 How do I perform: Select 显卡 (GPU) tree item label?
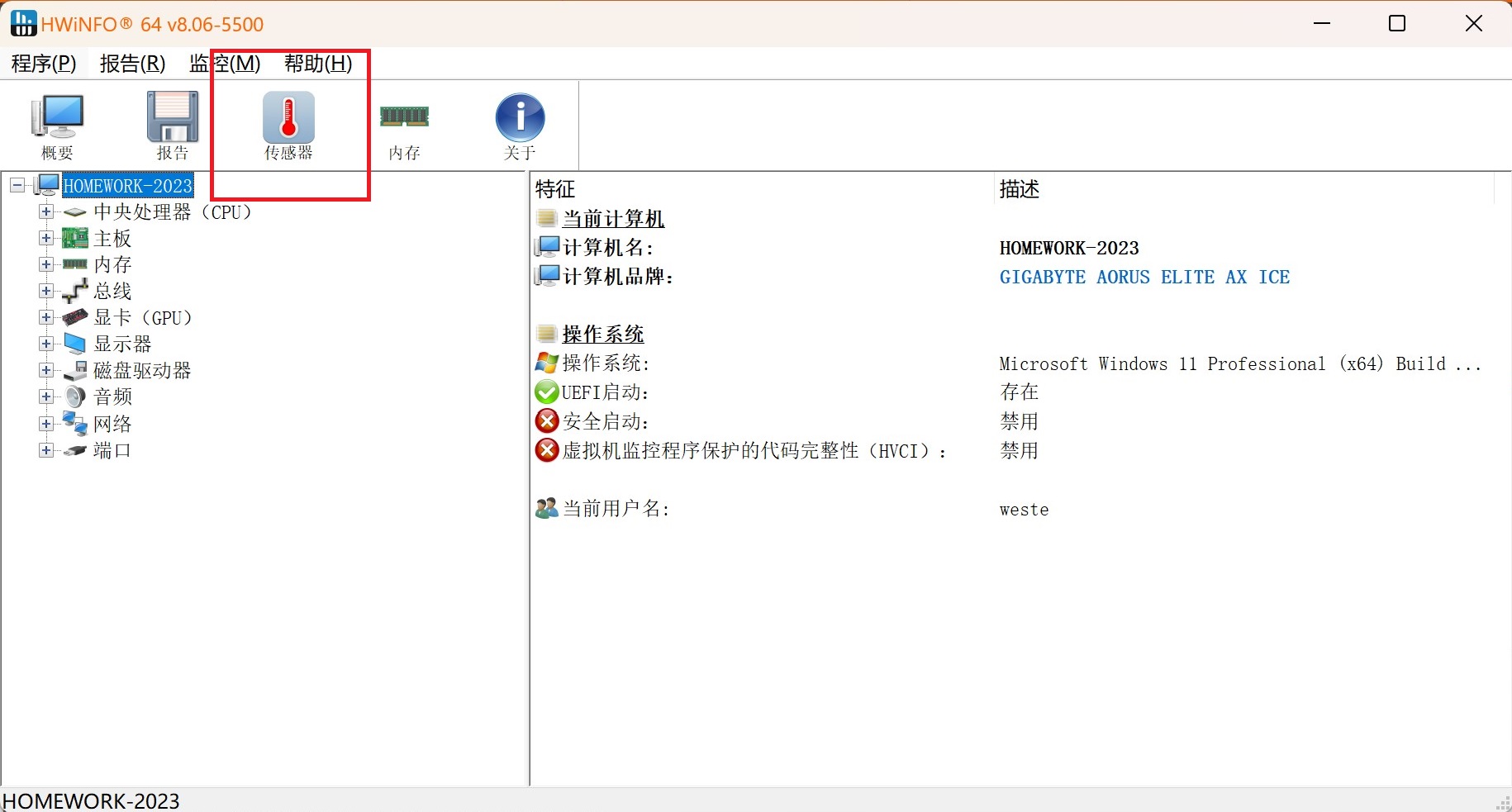142,318
